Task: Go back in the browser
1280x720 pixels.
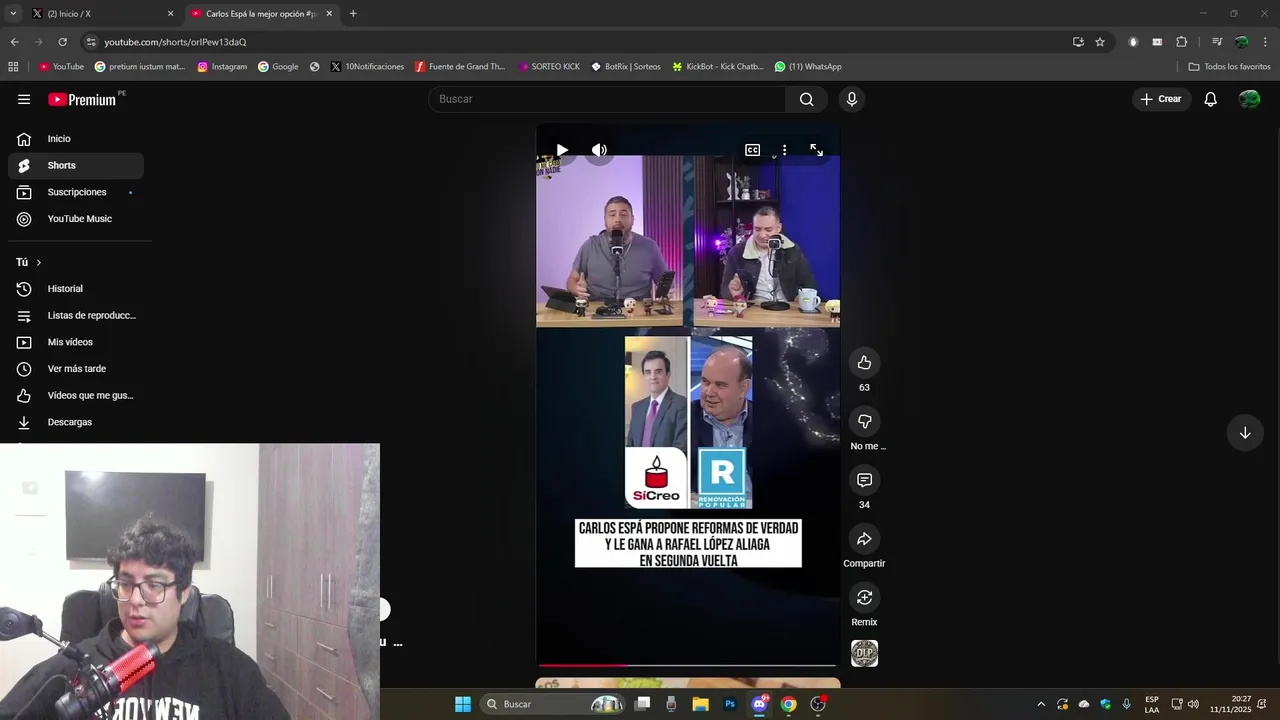Action: tap(14, 42)
